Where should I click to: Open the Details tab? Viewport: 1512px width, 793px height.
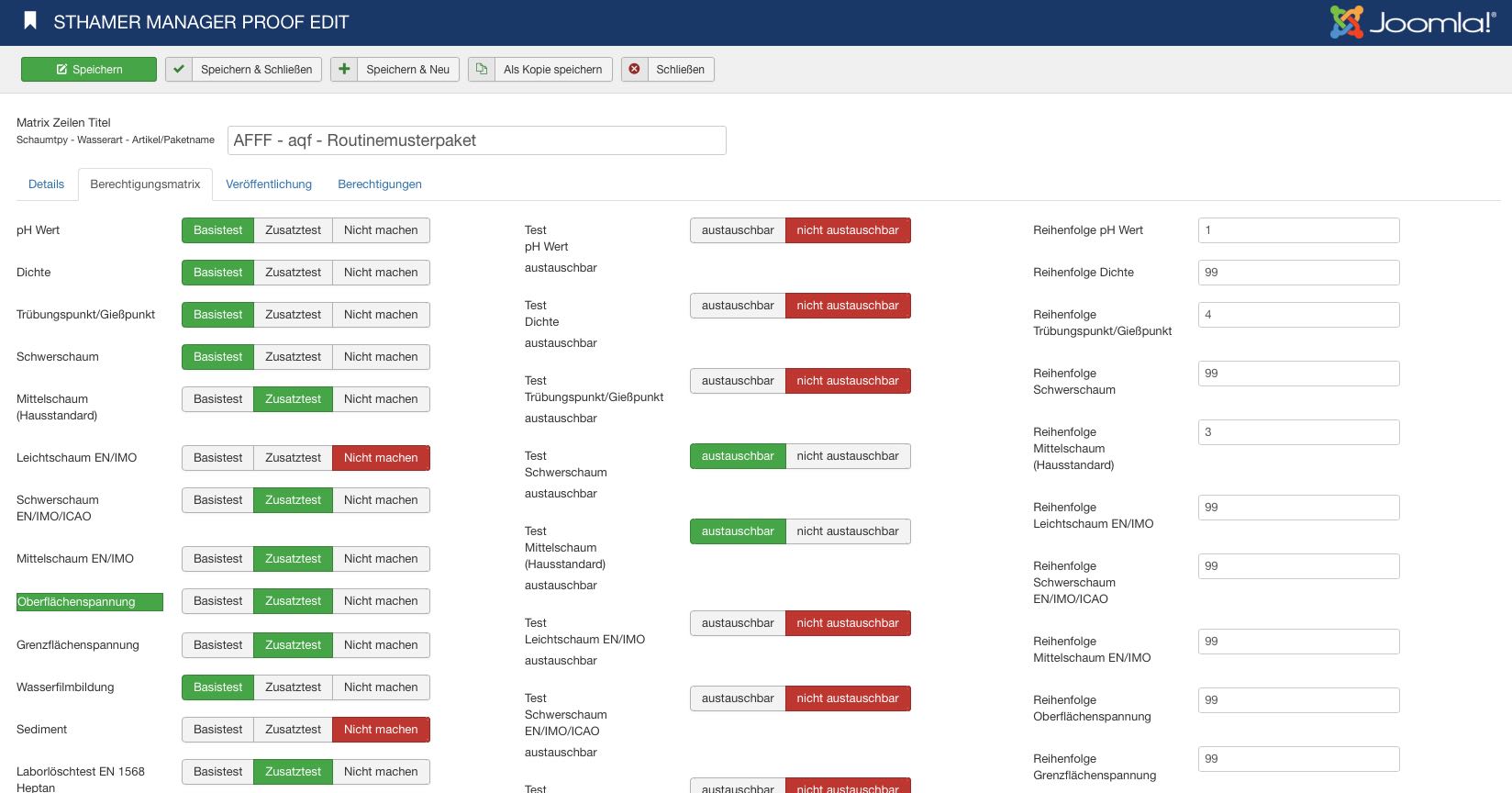(46, 184)
